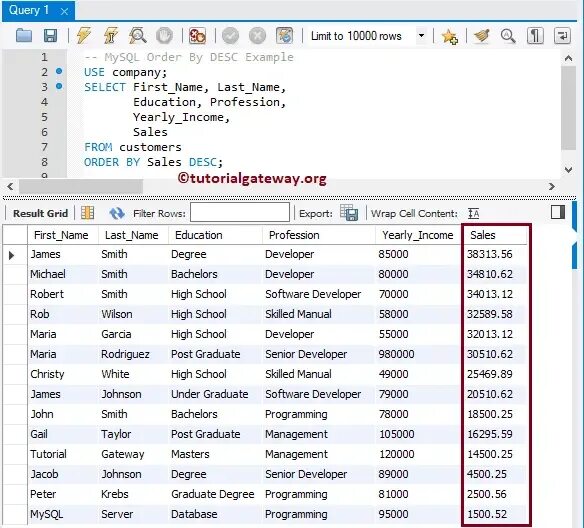Beautify query with broom icon
The height and width of the screenshot is (528, 584).
click(481, 36)
